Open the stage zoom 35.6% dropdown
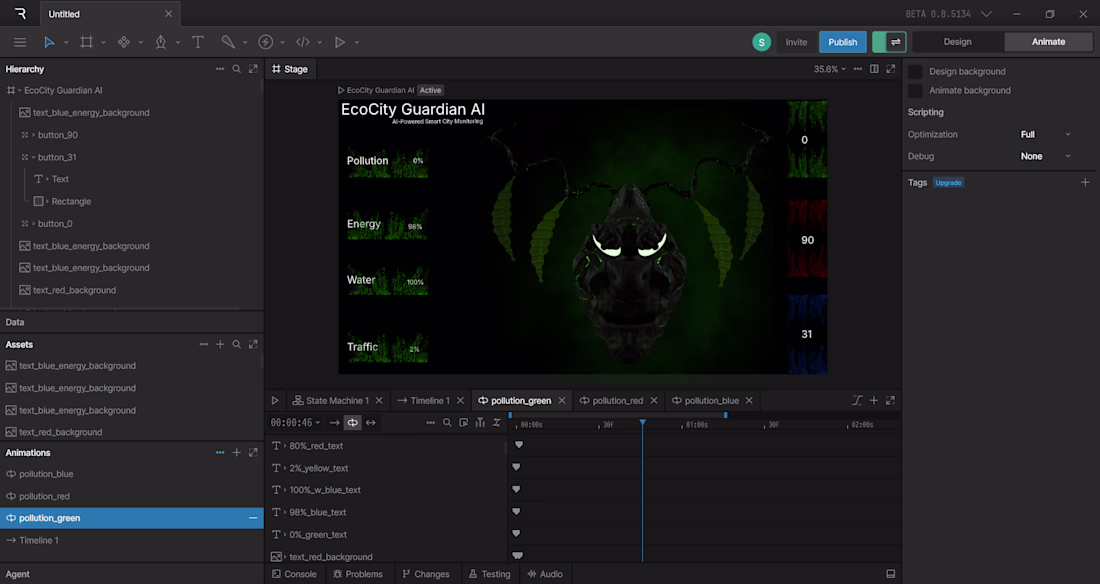Viewport: 1100px width, 584px height. [x=829, y=69]
